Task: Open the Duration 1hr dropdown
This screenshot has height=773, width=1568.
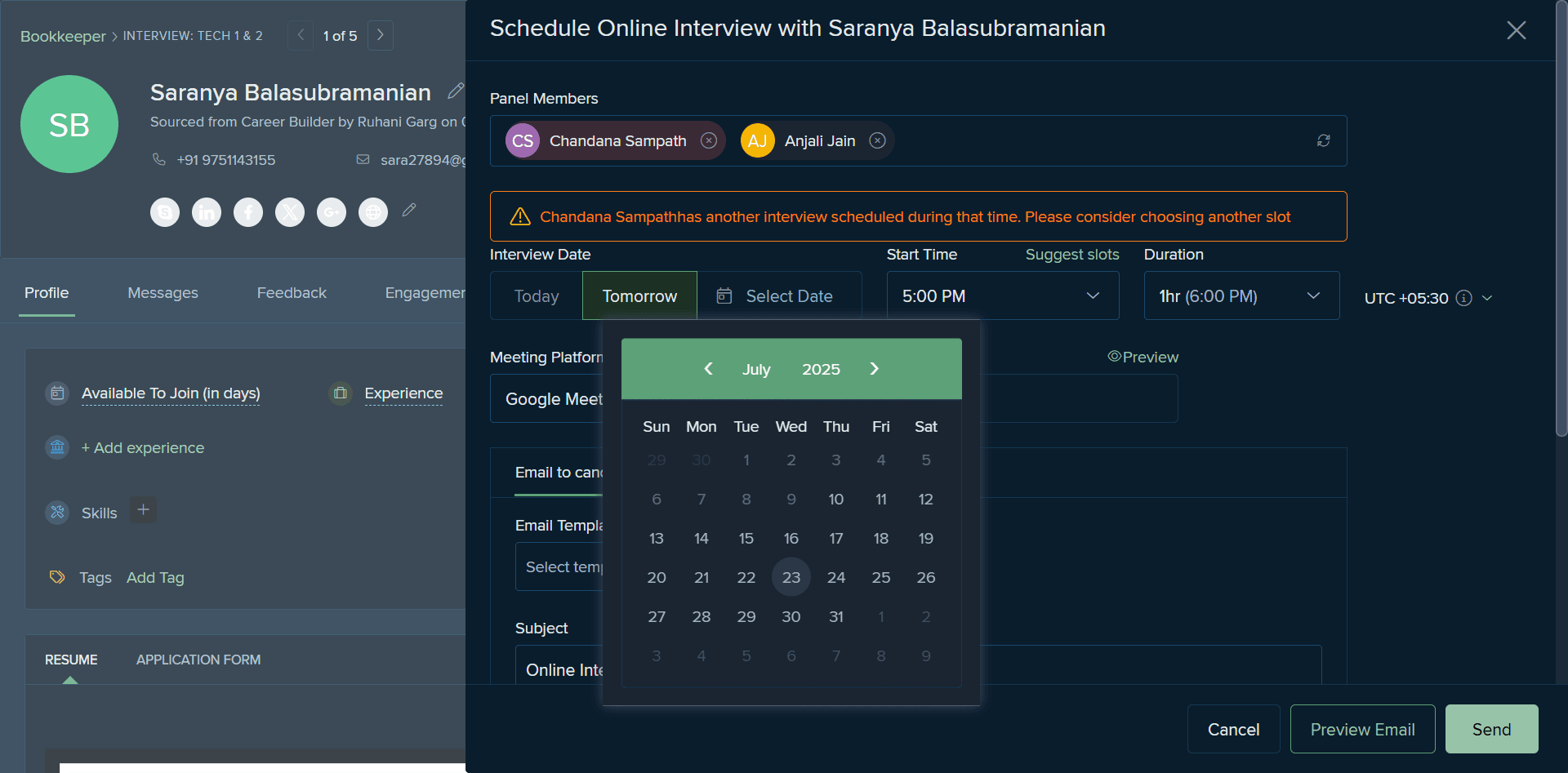Action: click(1241, 295)
